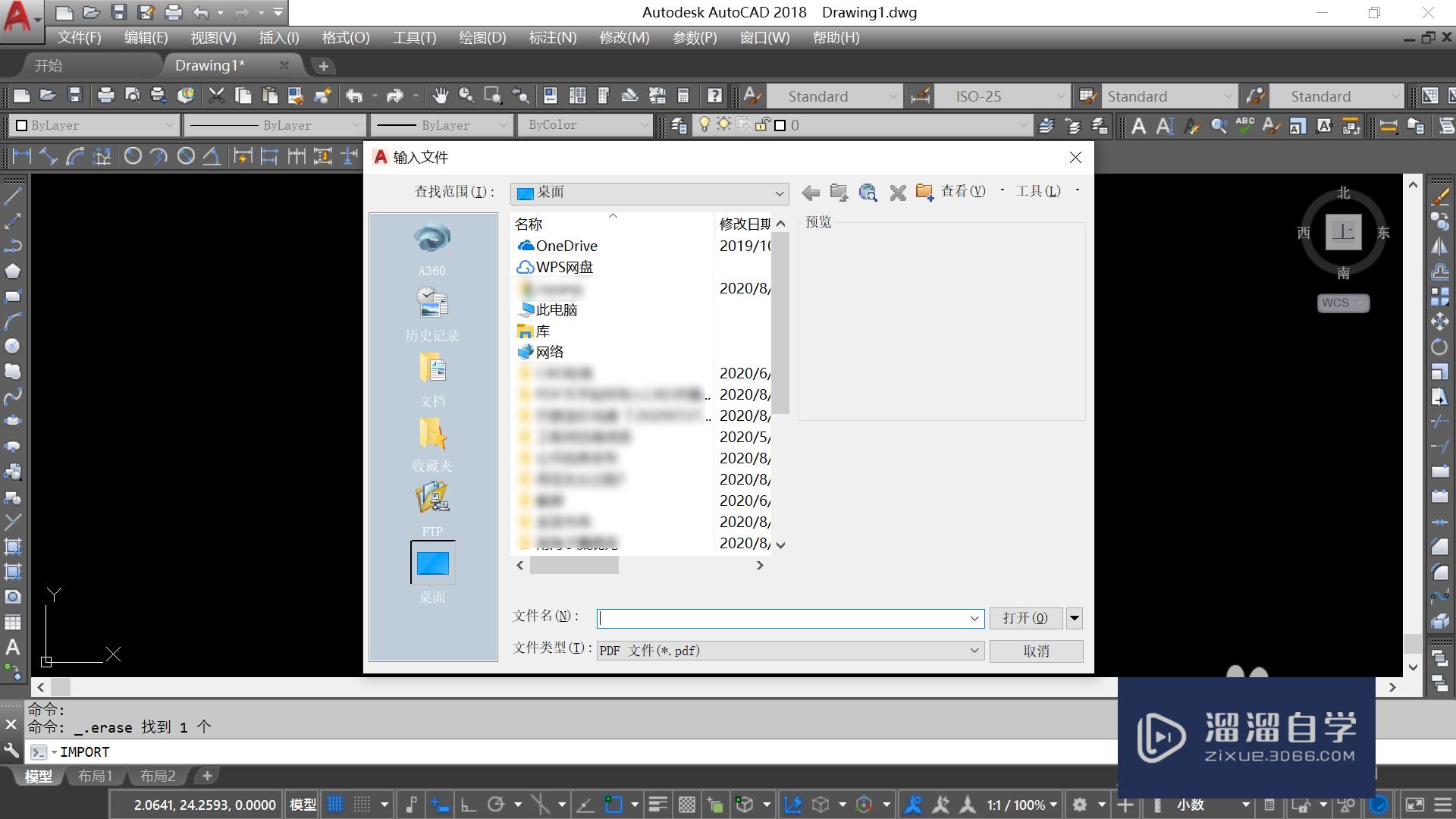Create a new folder in dialog

pyautogui.click(x=924, y=193)
